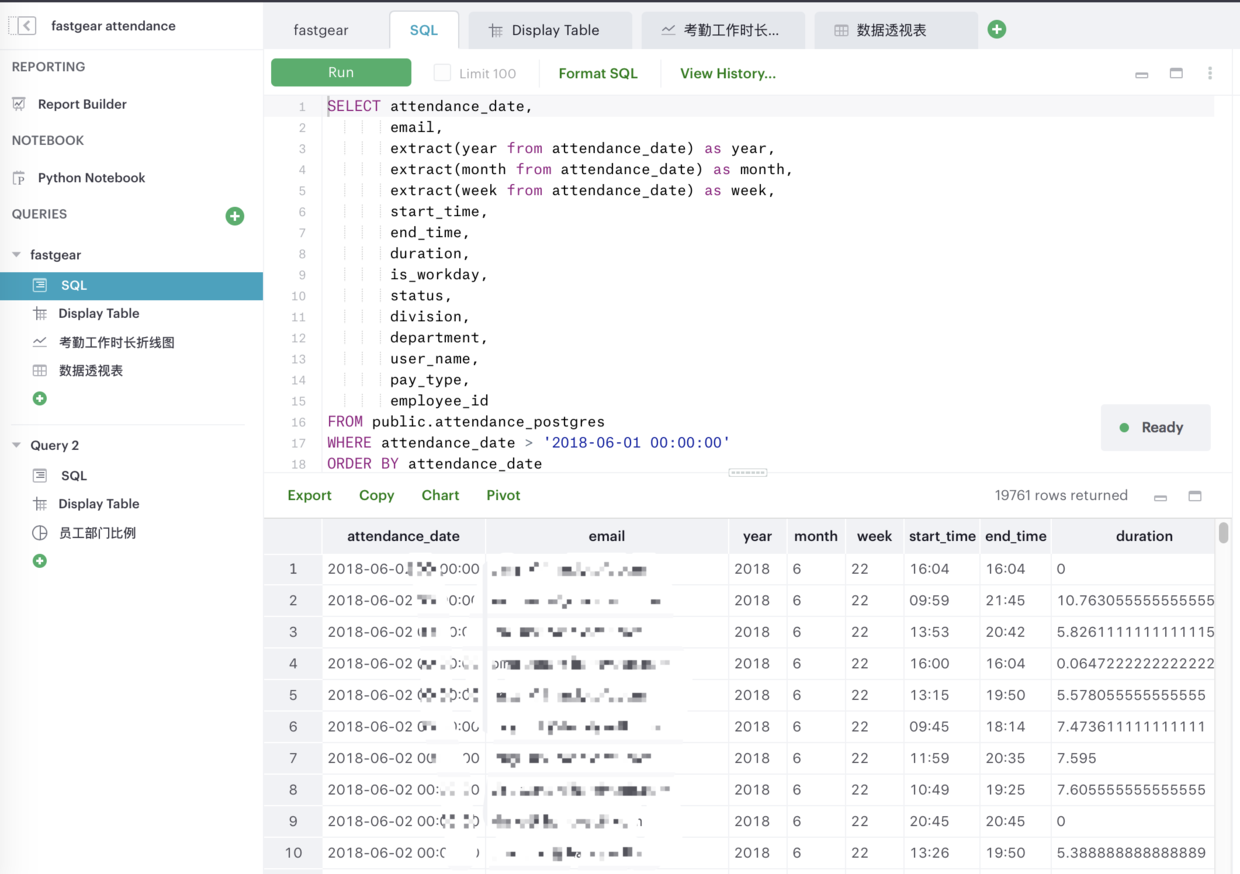Viewport: 1240px width, 874px height.
Task: Minimize the results pane
Action: point(1161,497)
